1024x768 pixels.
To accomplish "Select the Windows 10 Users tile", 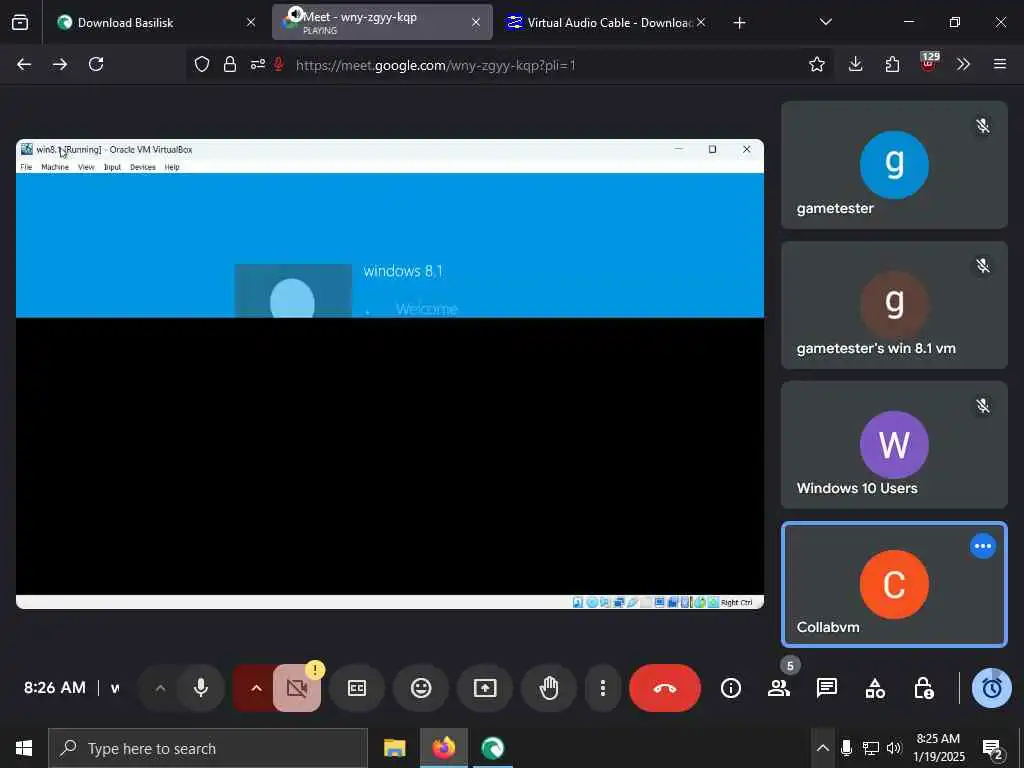I will click(894, 445).
